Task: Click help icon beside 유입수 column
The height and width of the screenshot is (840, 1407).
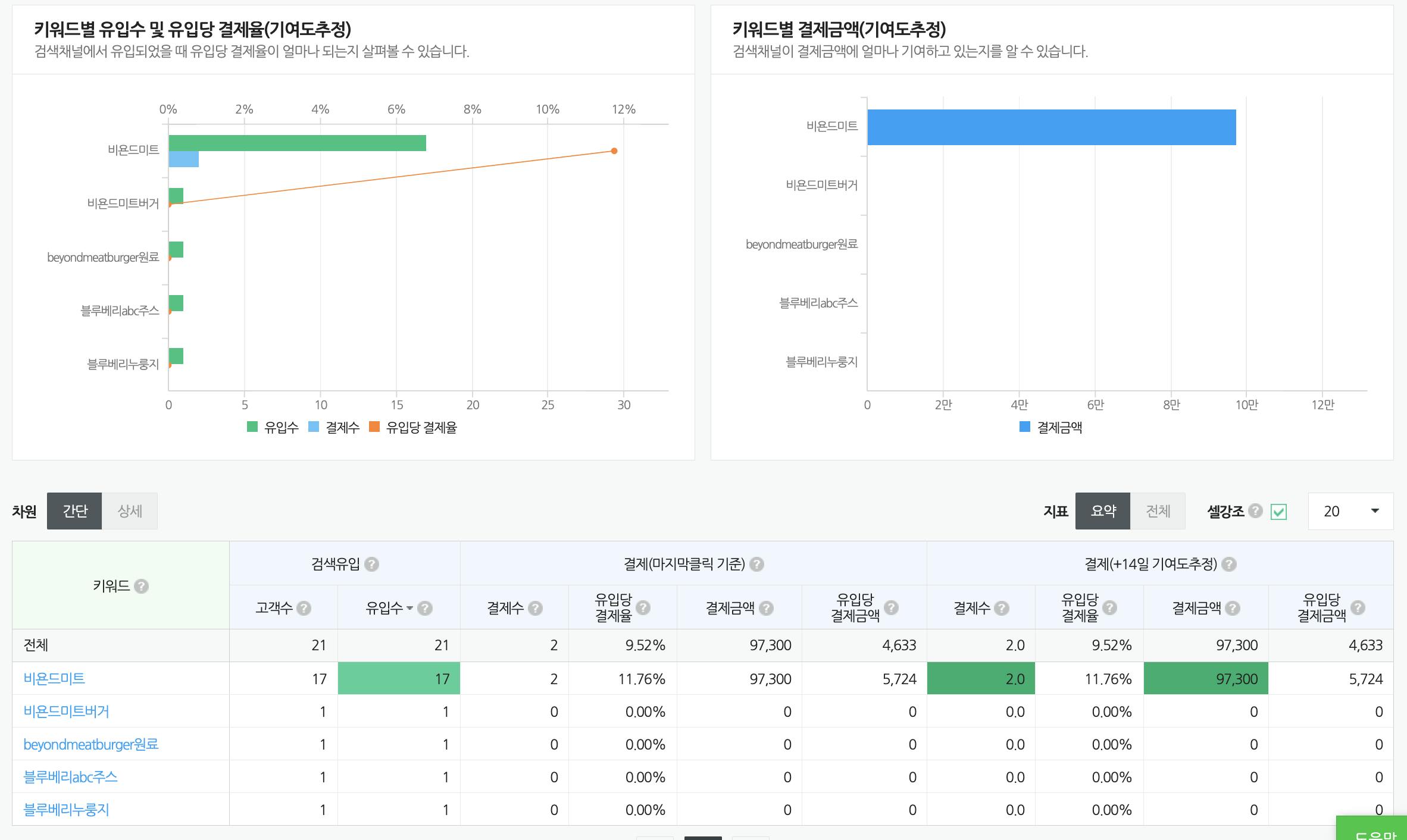Action: tap(424, 608)
